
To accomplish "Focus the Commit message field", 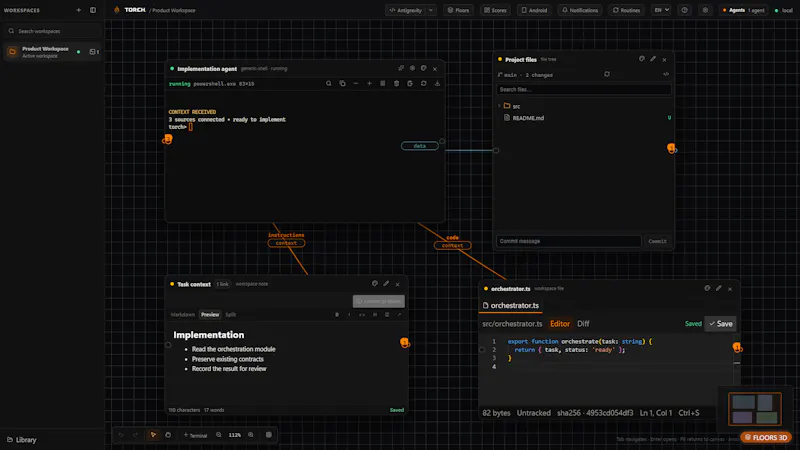I will 568,241.
